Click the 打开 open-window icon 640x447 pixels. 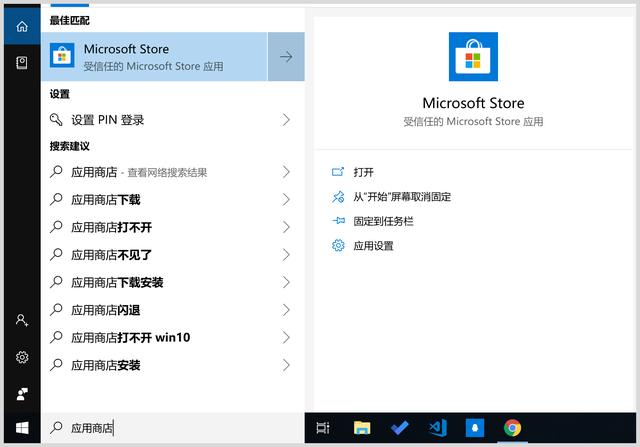coord(338,172)
